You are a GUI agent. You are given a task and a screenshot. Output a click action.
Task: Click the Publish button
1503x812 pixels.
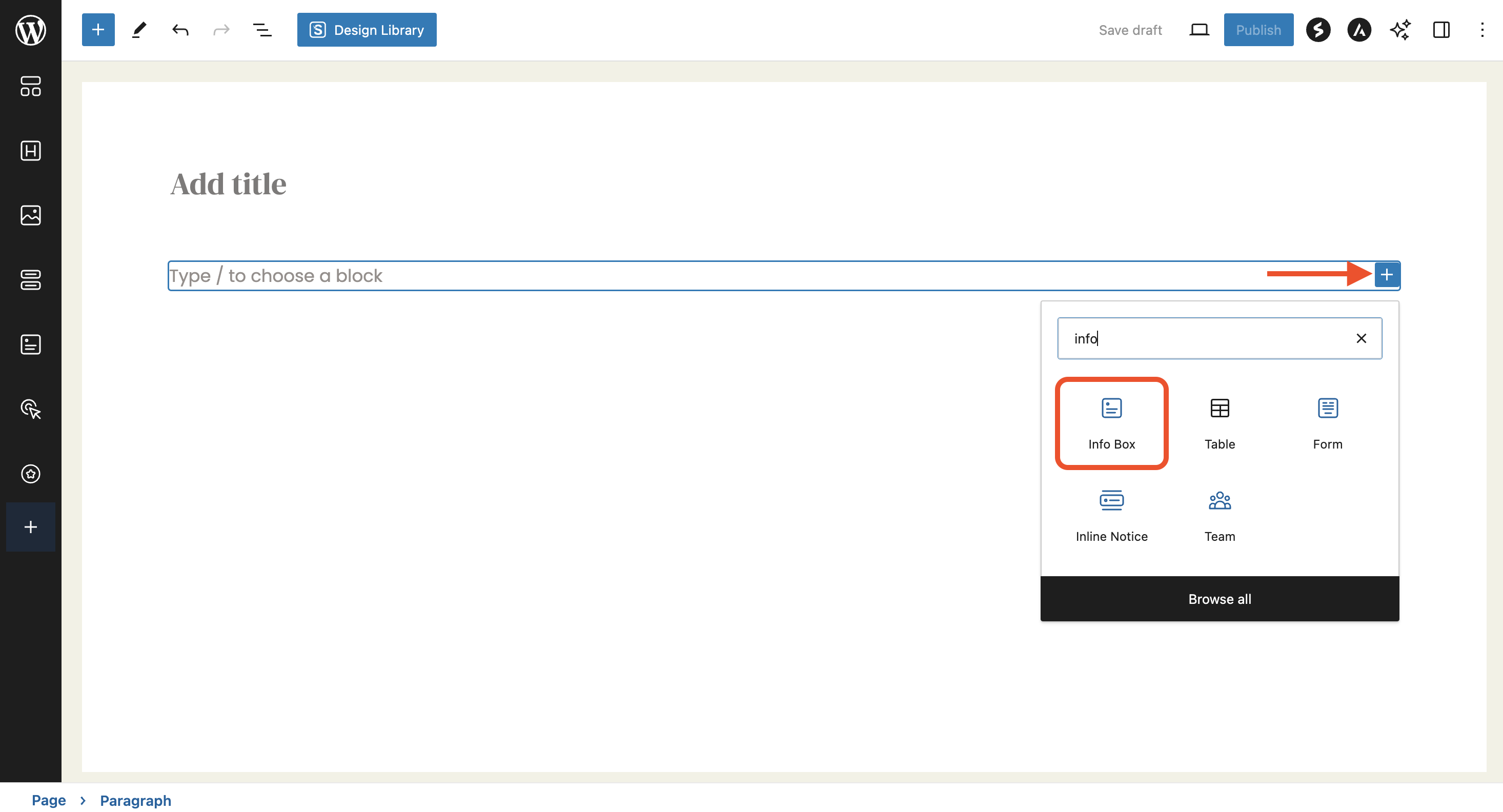click(1258, 30)
